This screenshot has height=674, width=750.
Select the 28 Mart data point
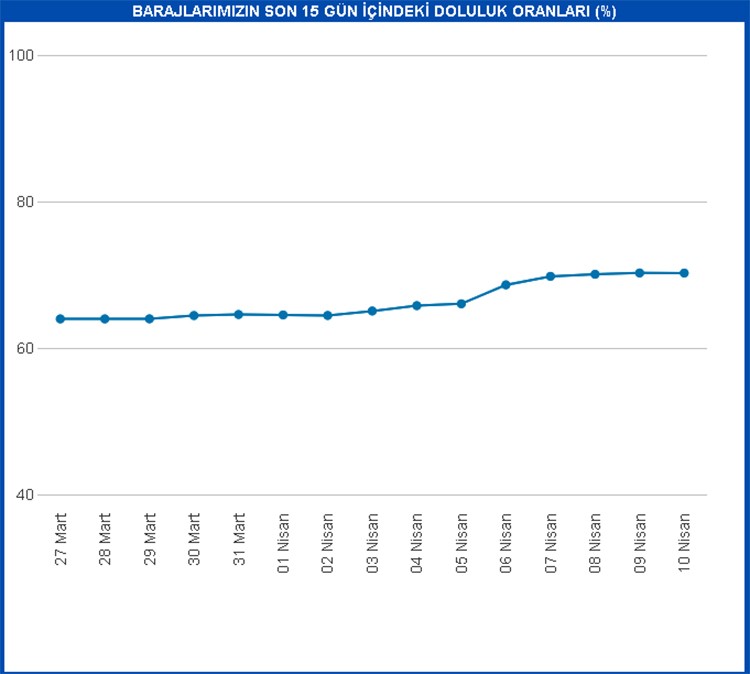click(x=104, y=319)
